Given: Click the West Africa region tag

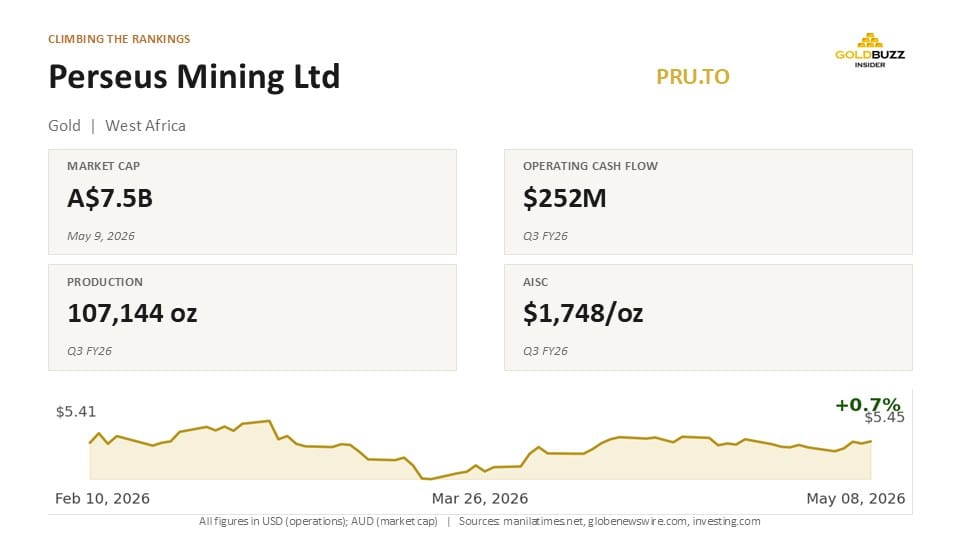Looking at the screenshot, I should click(x=145, y=126).
